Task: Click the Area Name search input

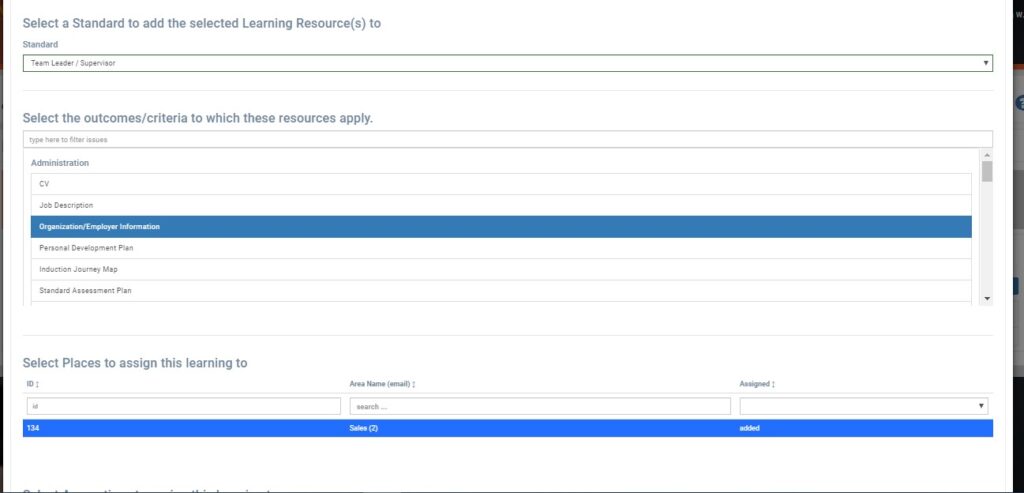Action: [x=540, y=406]
